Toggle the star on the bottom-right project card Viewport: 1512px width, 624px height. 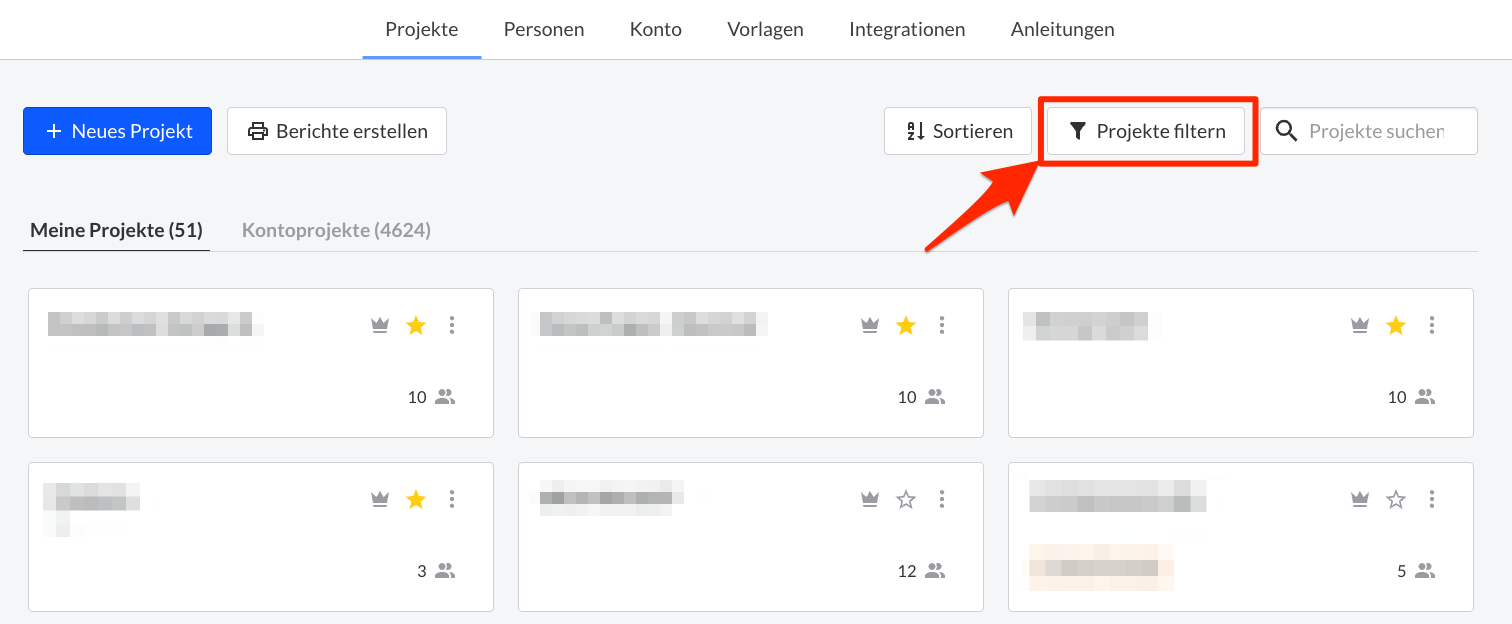point(1395,499)
